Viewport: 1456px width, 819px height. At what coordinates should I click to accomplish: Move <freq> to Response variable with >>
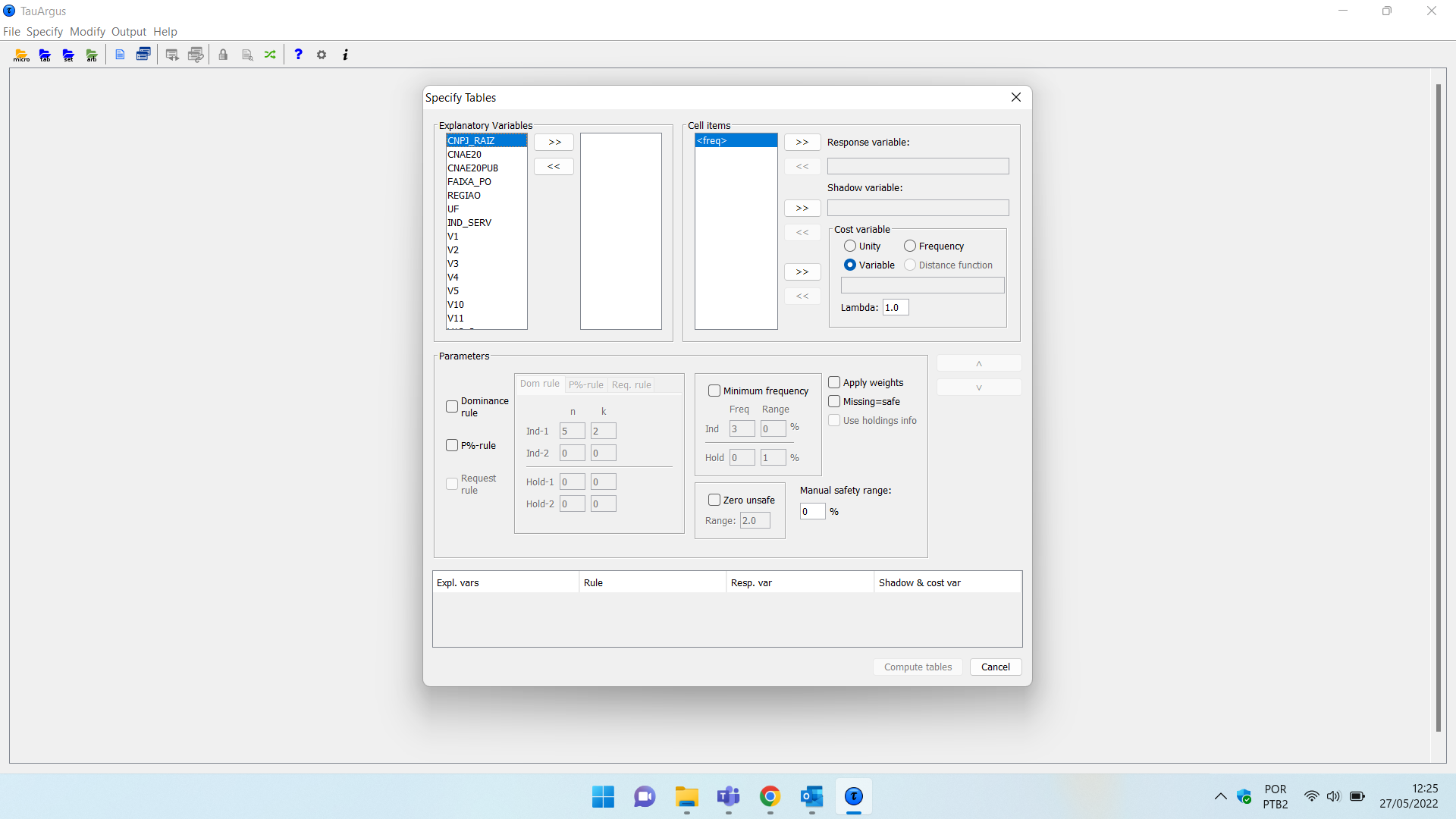802,142
